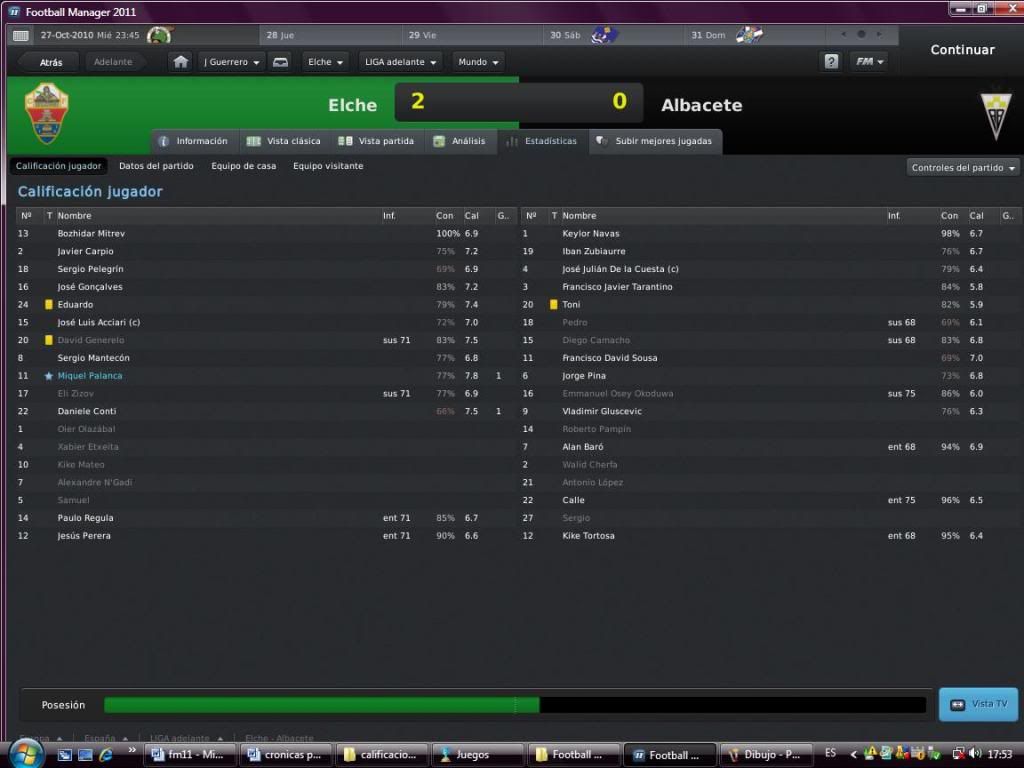Screen dimensions: 1024x768
Task: Click player name Jesús Perera
Action: (x=84, y=536)
